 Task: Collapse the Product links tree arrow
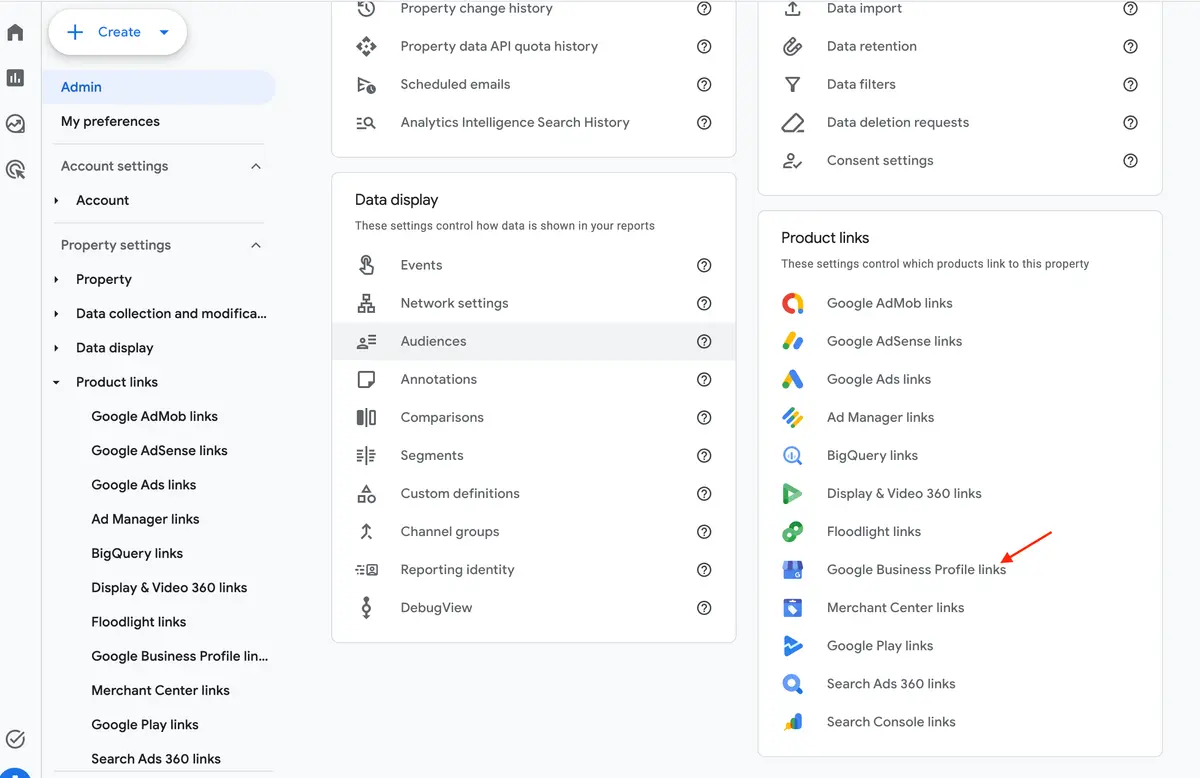(x=57, y=382)
